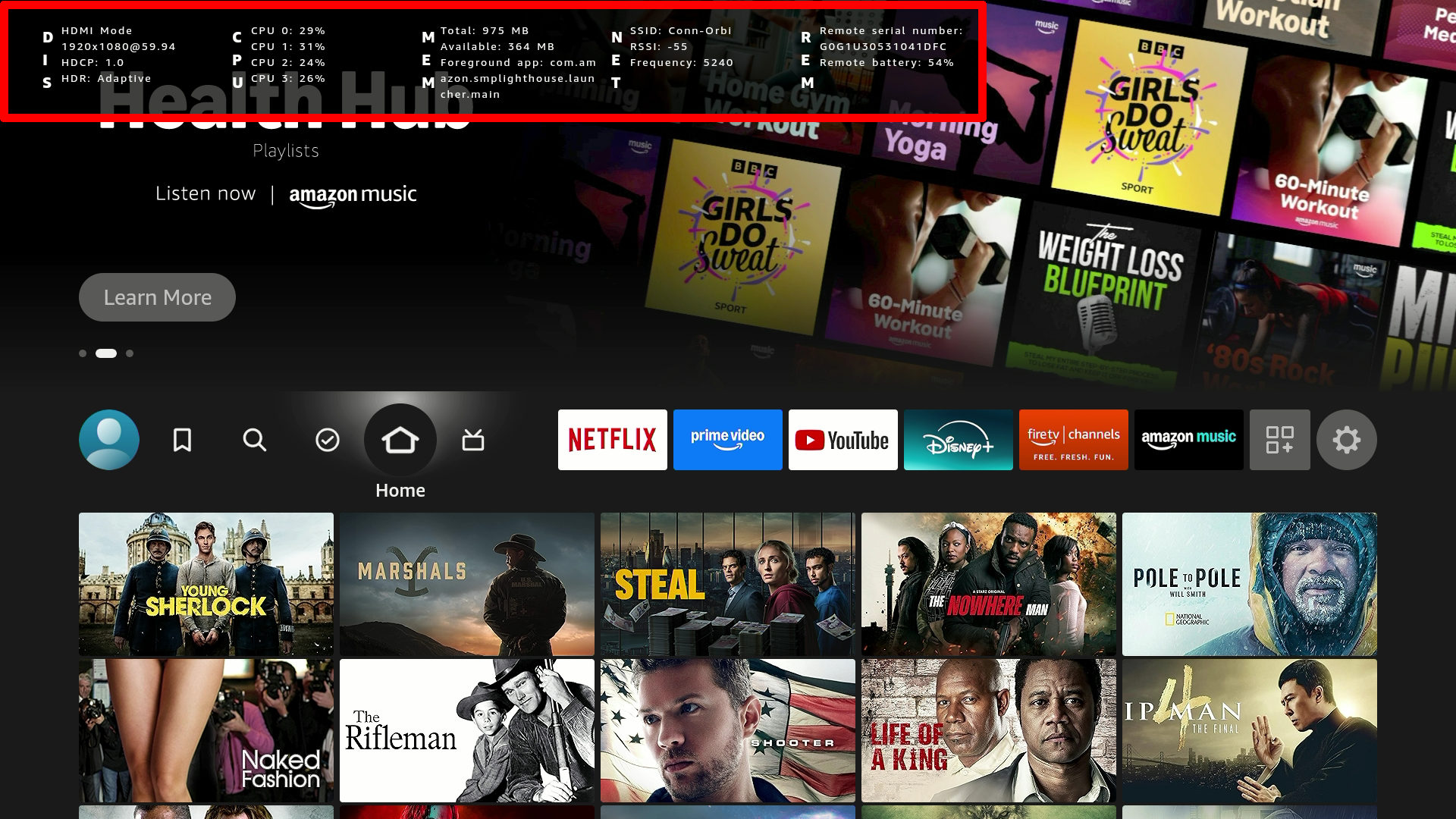Click the HDR: Adaptive text
This screenshot has height=819, width=1456.
tap(106, 79)
